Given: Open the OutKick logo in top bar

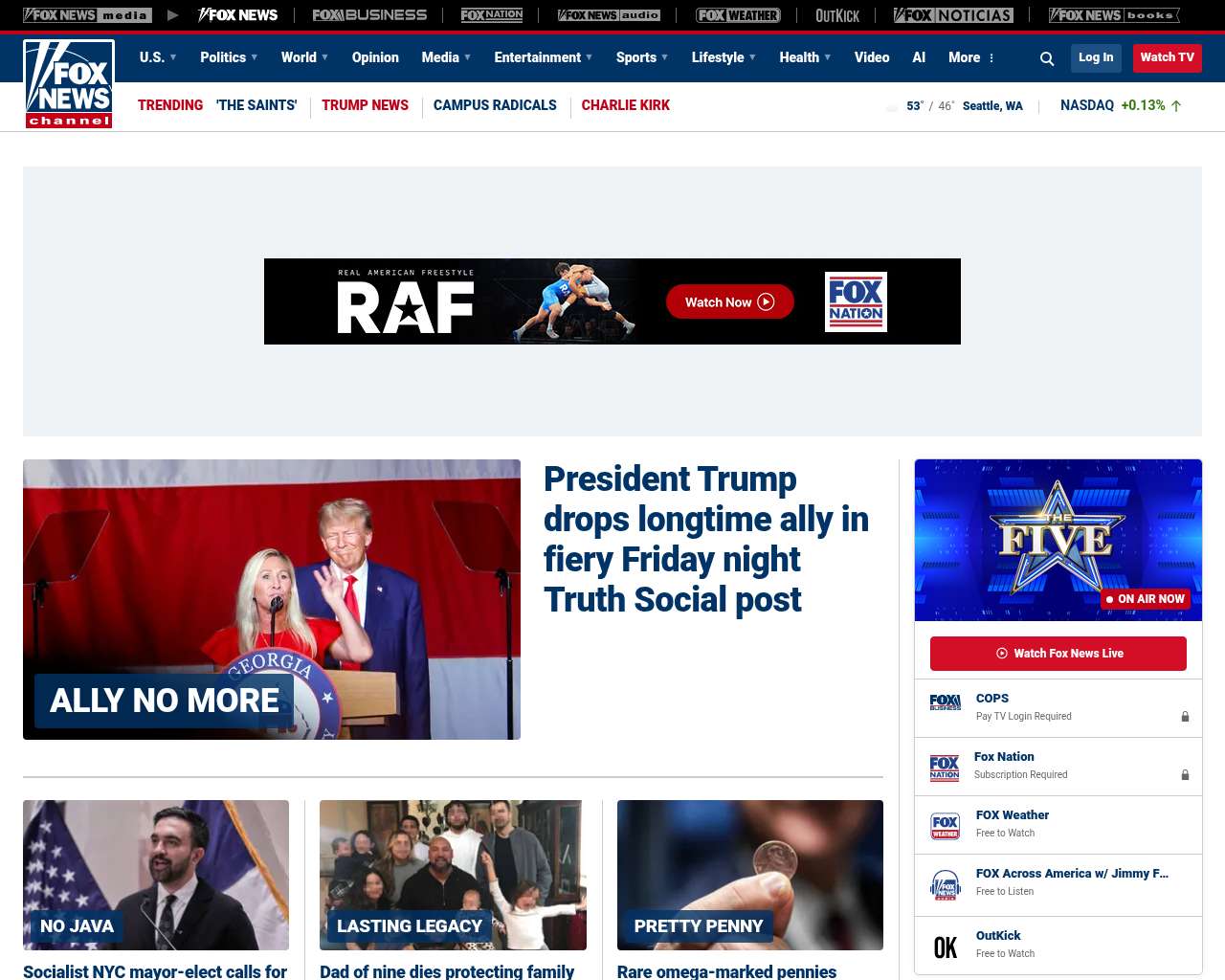Looking at the screenshot, I should [x=837, y=15].
